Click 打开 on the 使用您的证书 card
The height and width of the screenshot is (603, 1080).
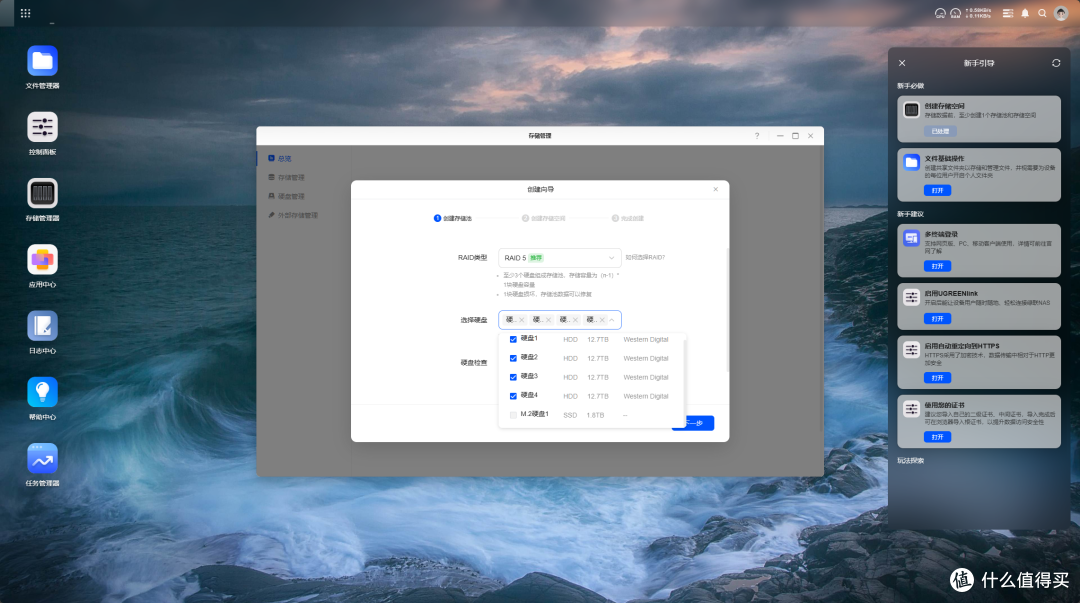(x=937, y=437)
